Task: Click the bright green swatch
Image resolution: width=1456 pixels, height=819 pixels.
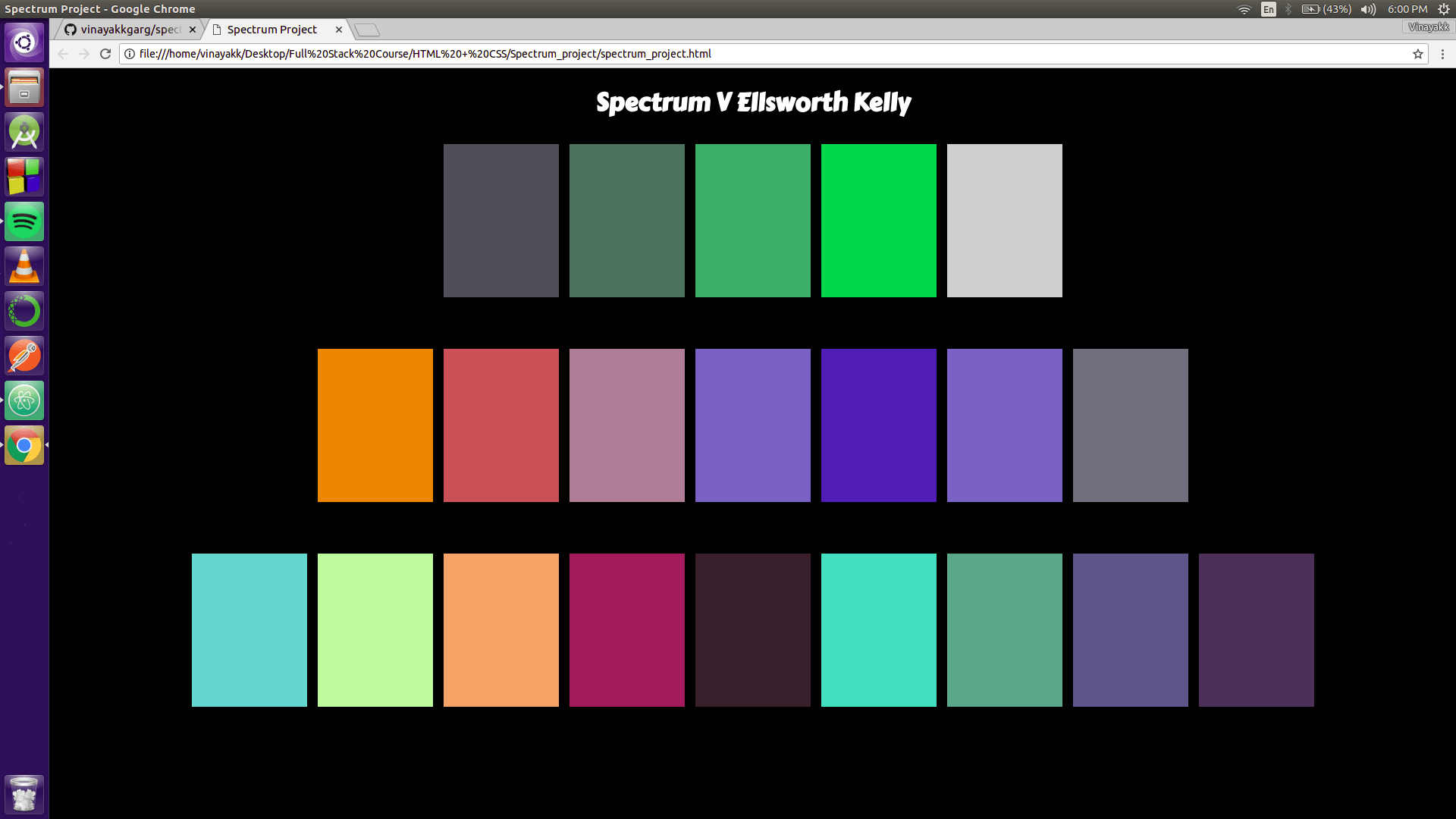Action: point(878,221)
